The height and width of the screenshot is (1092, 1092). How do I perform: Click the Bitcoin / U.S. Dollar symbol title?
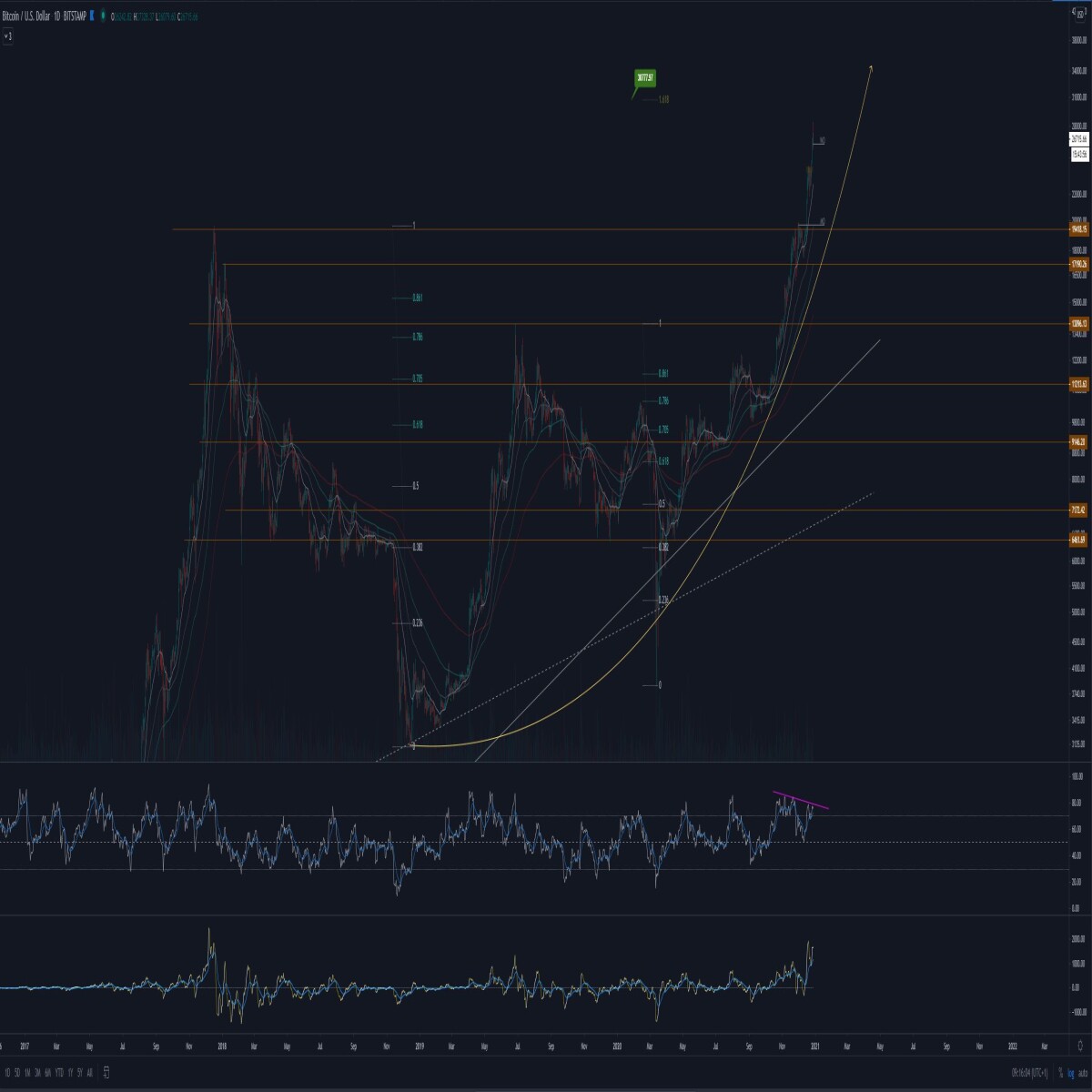pyautogui.click(x=26, y=16)
